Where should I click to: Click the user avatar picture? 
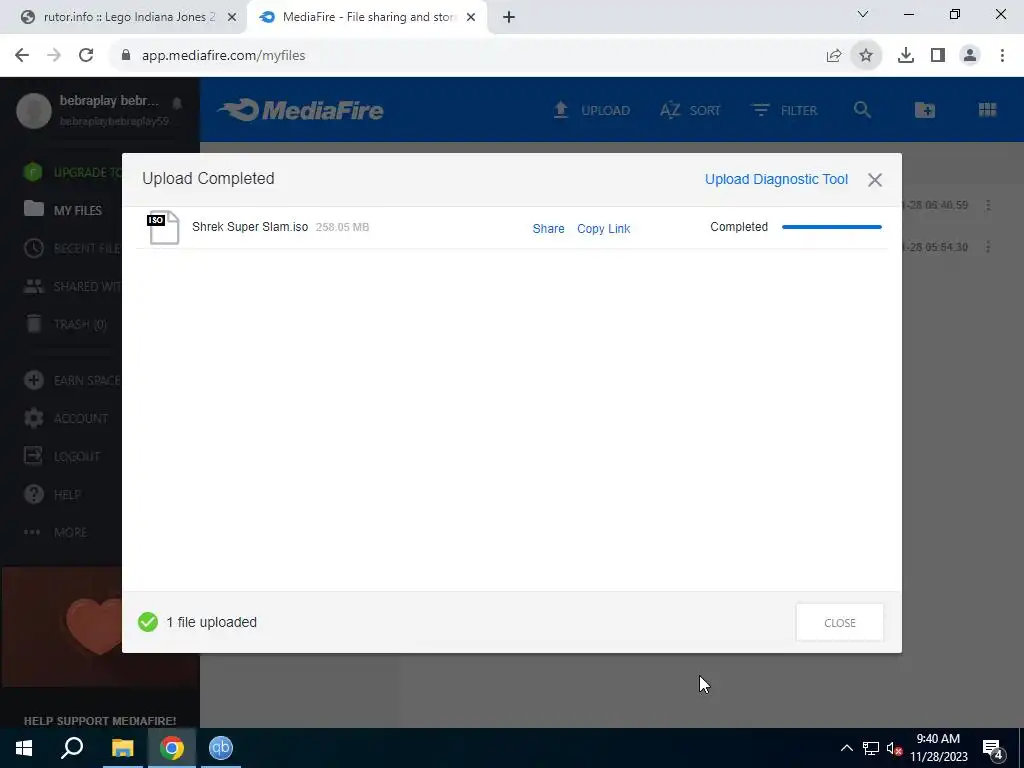[x=34, y=110]
